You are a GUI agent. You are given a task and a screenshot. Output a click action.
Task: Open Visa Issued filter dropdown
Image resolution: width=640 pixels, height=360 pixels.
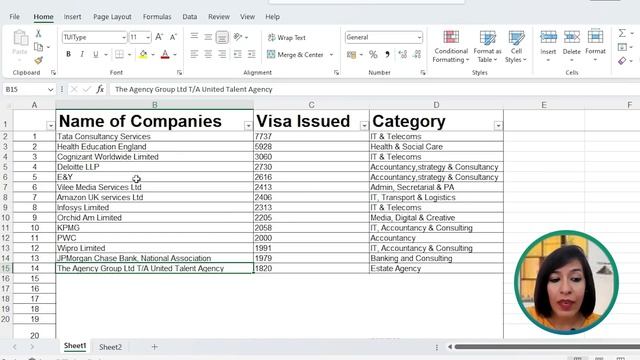click(x=364, y=126)
